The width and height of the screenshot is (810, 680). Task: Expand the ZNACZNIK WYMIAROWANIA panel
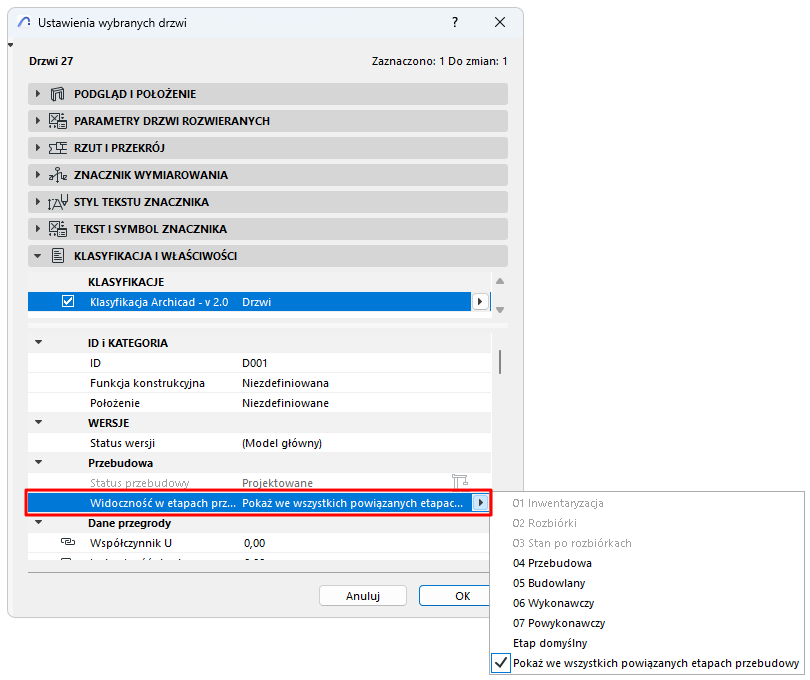click(x=38, y=175)
